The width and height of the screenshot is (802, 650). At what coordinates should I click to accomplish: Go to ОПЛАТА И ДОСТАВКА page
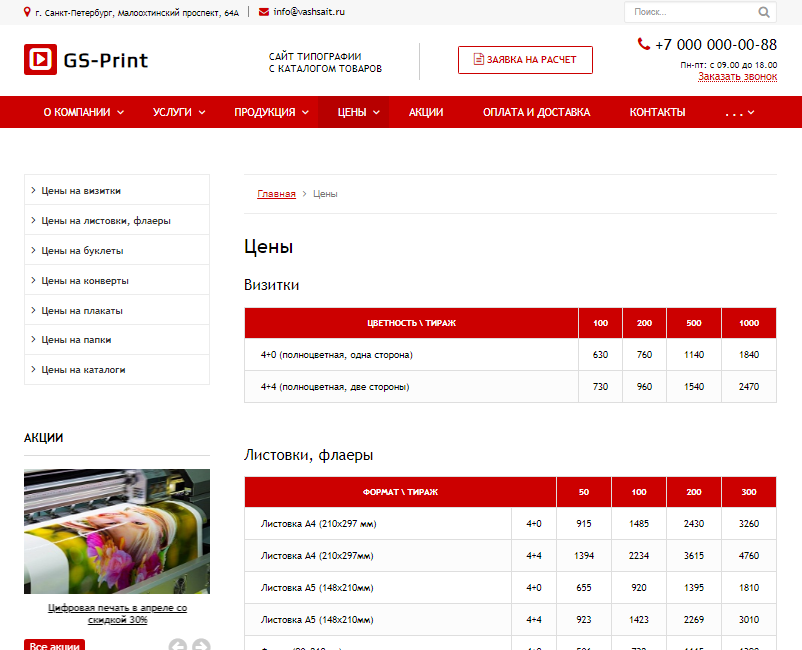[536, 112]
